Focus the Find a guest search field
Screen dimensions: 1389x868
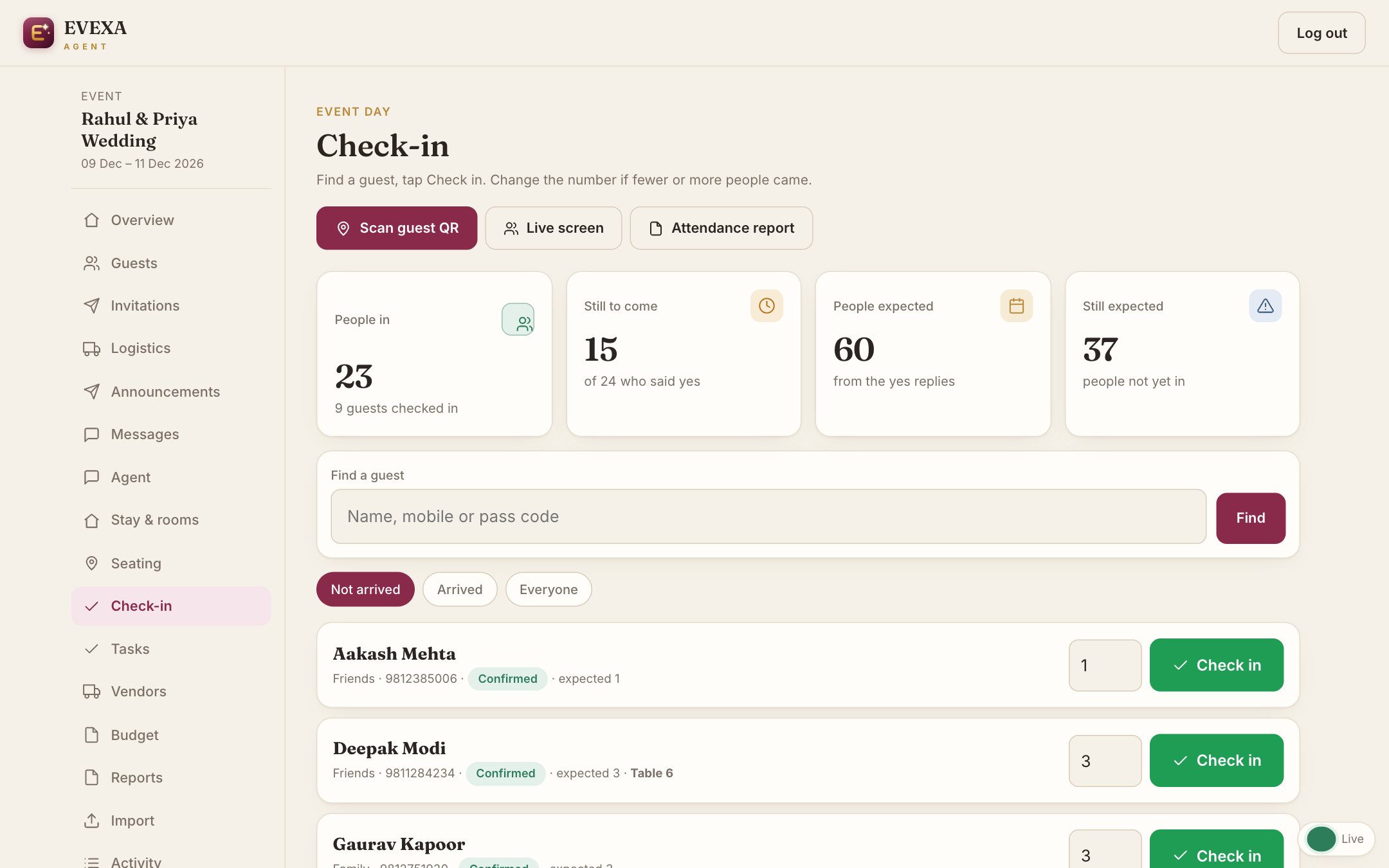(x=768, y=517)
